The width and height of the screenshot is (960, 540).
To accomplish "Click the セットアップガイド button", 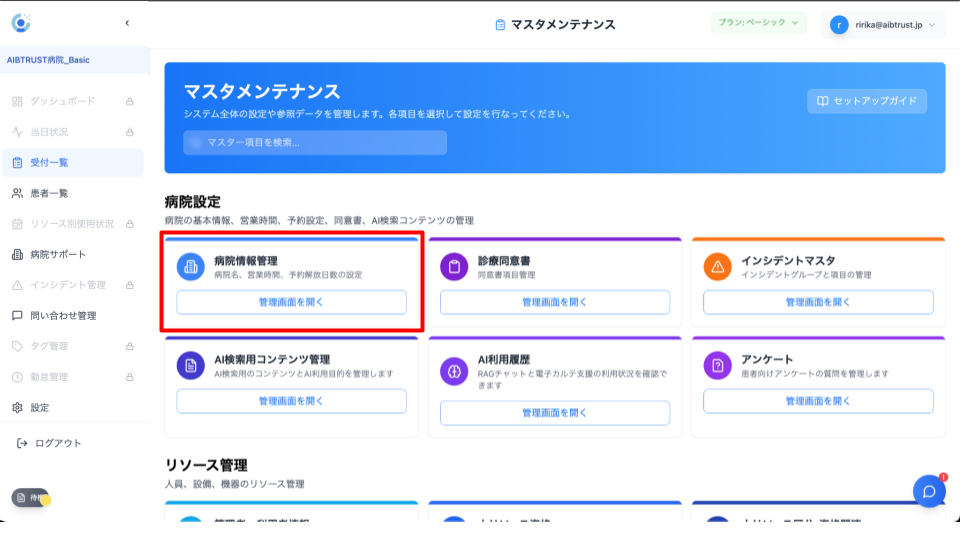I will tap(867, 101).
